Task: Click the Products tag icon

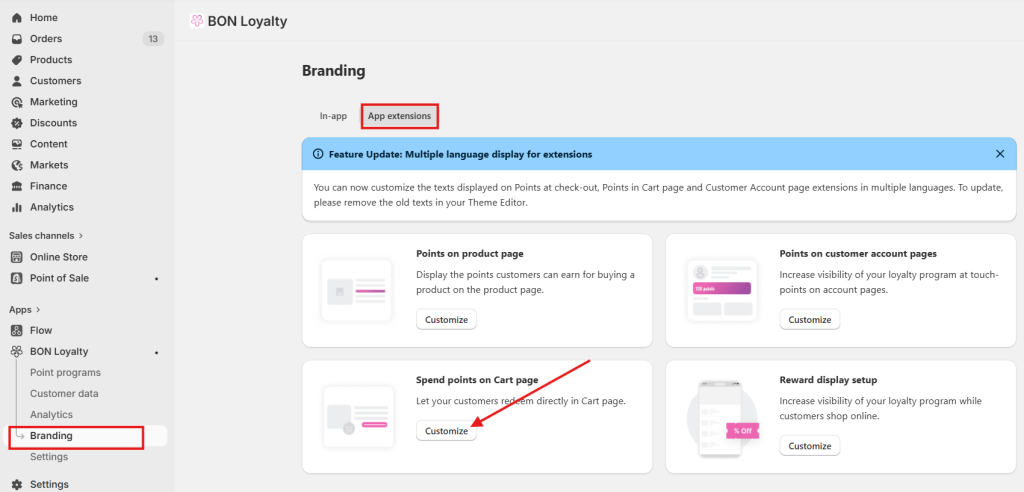Action: point(17,60)
